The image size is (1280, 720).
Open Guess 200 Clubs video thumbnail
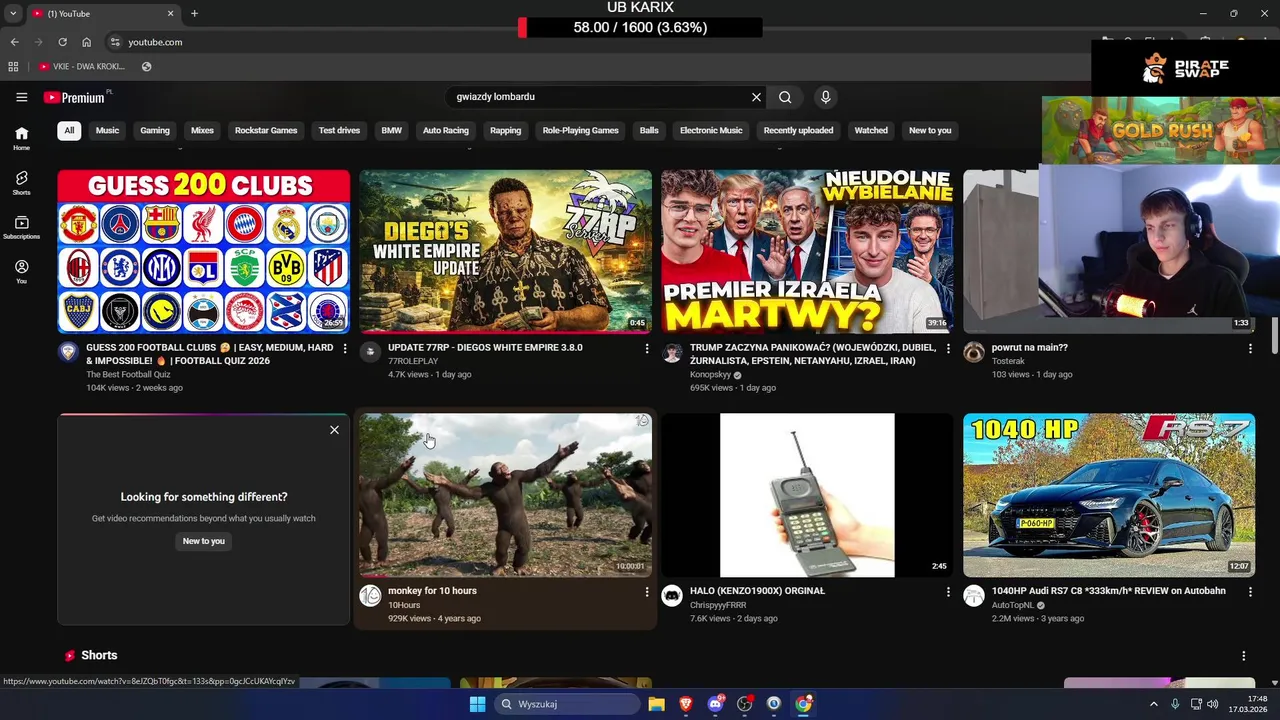coord(204,251)
